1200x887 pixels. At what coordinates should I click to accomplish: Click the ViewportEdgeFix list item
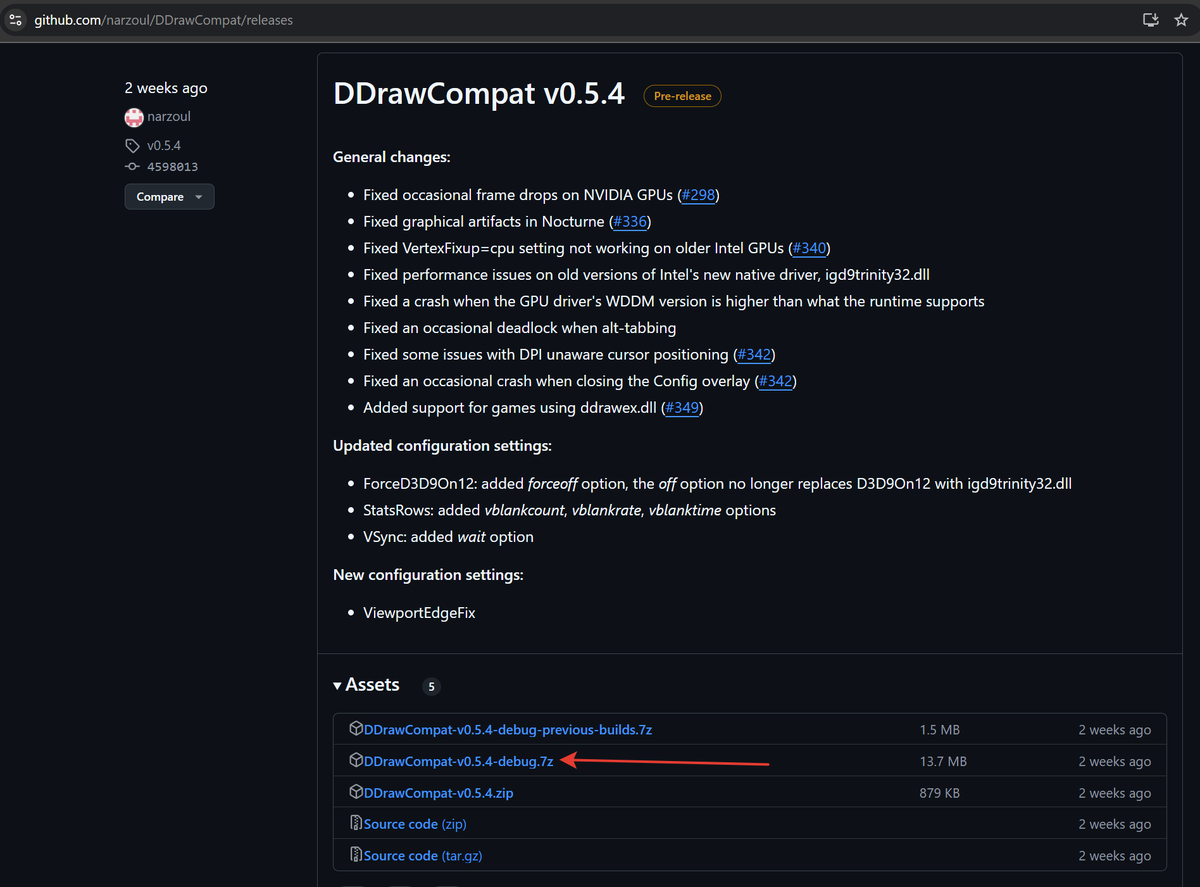coord(419,612)
